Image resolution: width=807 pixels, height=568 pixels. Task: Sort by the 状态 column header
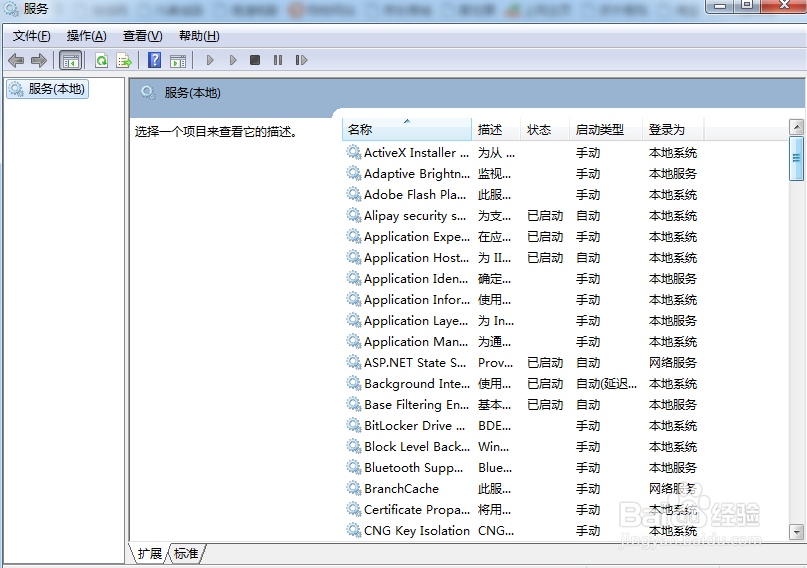(x=545, y=129)
